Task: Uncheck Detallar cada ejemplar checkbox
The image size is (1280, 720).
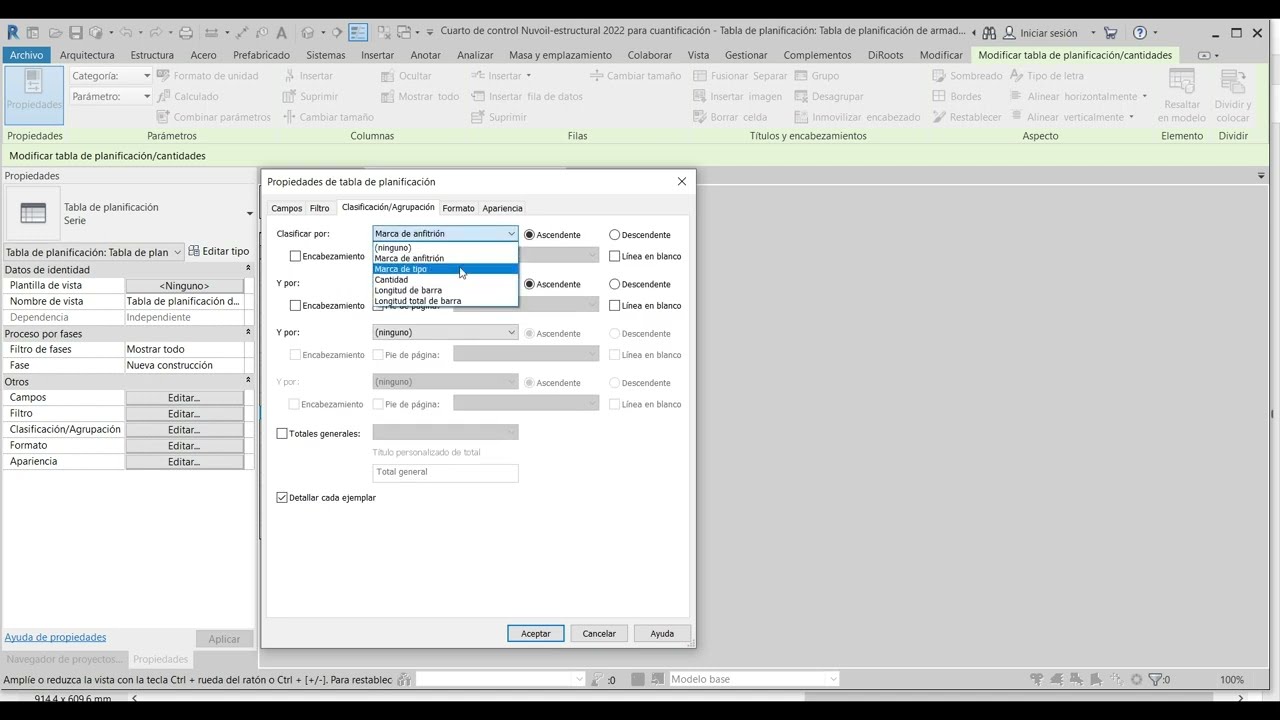Action: click(x=282, y=497)
